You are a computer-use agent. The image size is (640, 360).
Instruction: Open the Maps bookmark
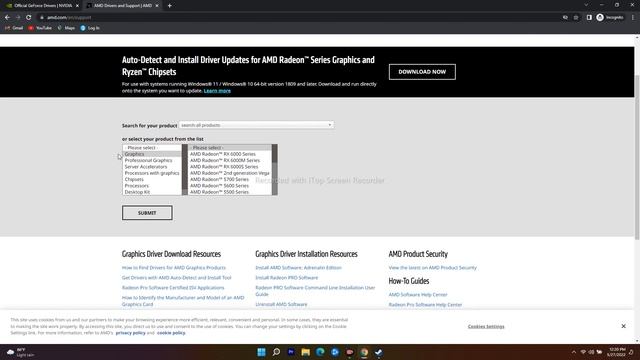(x=66, y=28)
